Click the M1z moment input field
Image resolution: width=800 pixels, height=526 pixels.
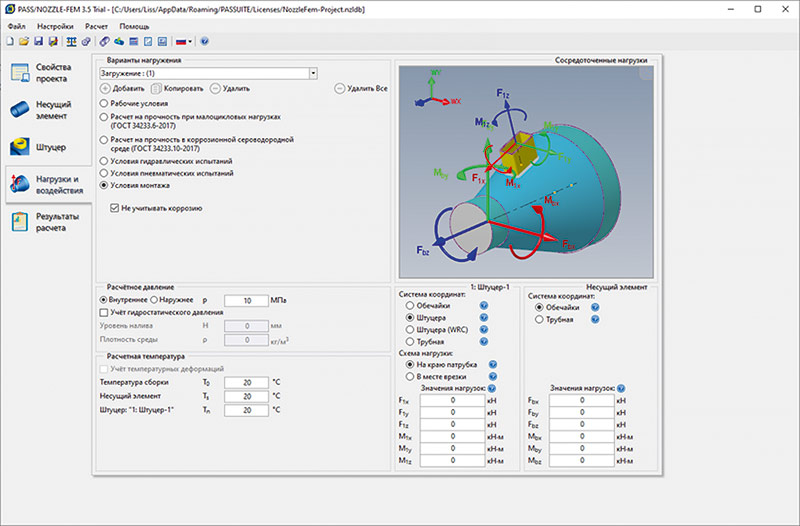click(x=452, y=460)
